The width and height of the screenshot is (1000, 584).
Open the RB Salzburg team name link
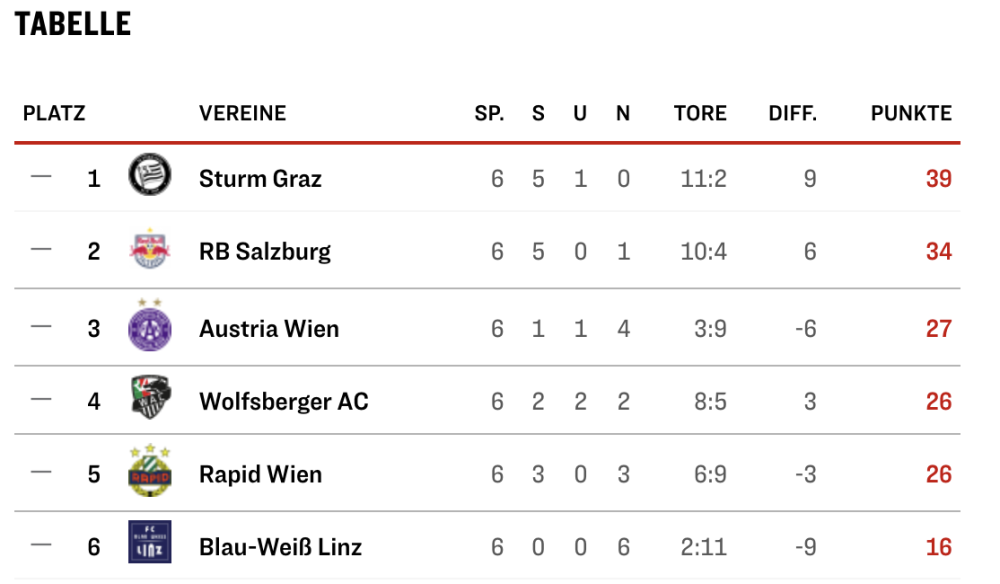point(264,251)
